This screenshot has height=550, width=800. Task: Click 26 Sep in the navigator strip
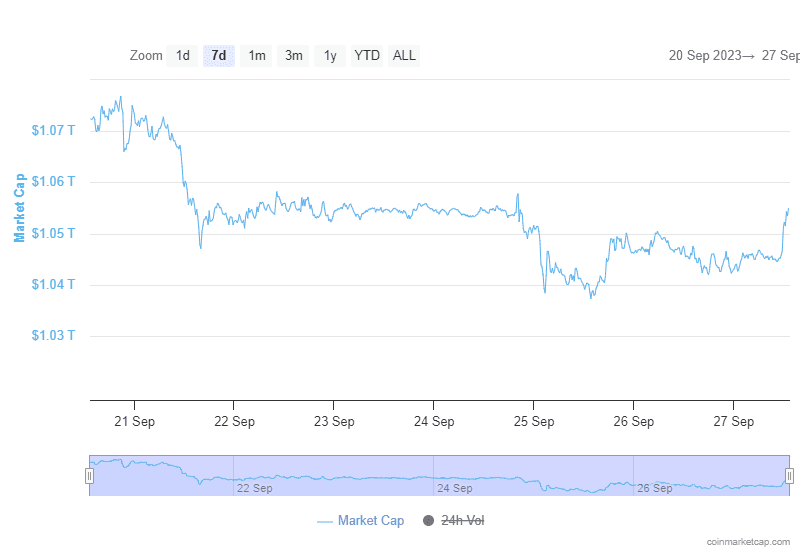(655, 488)
